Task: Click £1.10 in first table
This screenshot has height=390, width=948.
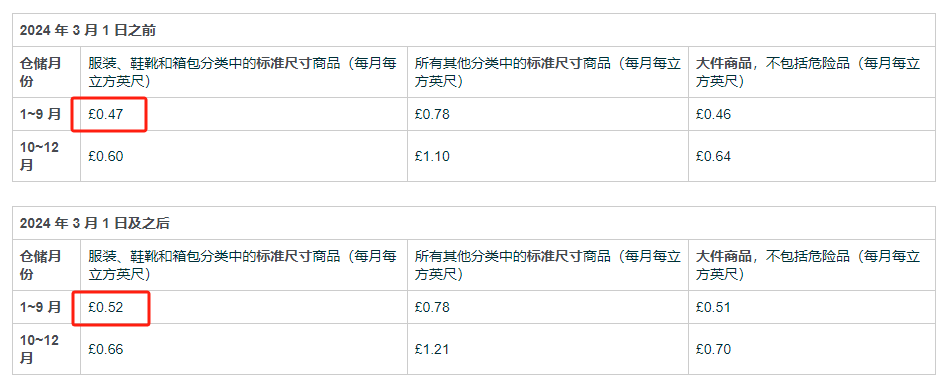Action: [432, 157]
